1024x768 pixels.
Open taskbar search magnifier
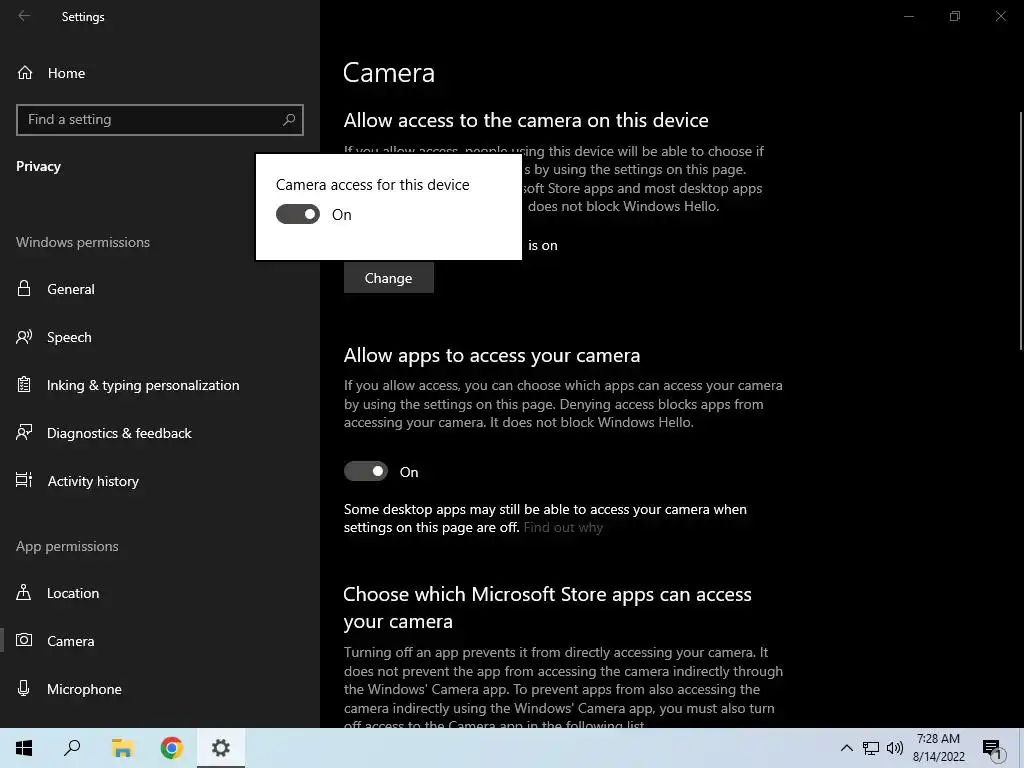click(72, 748)
